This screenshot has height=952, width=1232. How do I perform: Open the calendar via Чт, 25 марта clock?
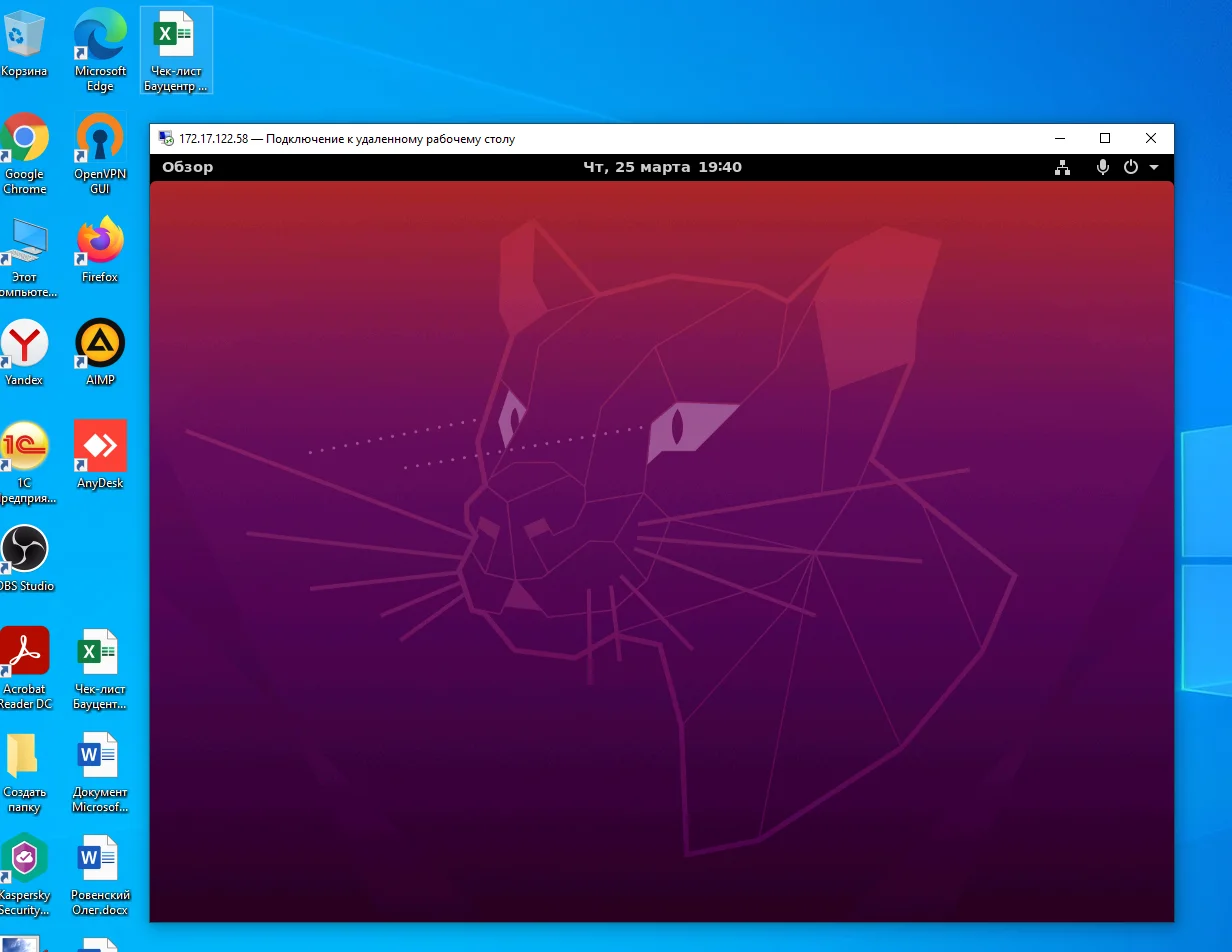coord(662,167)
